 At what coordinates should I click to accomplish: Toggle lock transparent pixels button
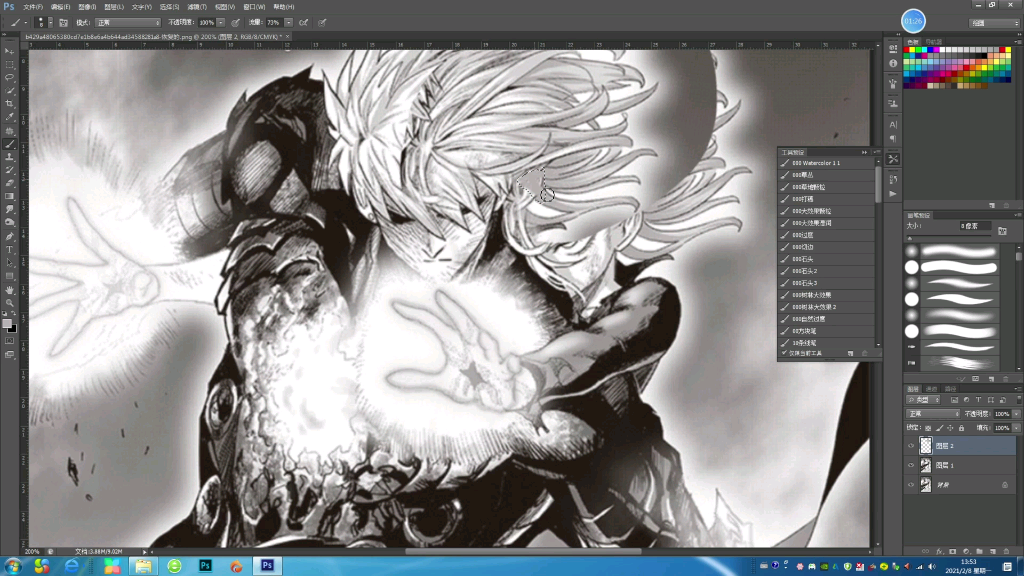point(928,428)
